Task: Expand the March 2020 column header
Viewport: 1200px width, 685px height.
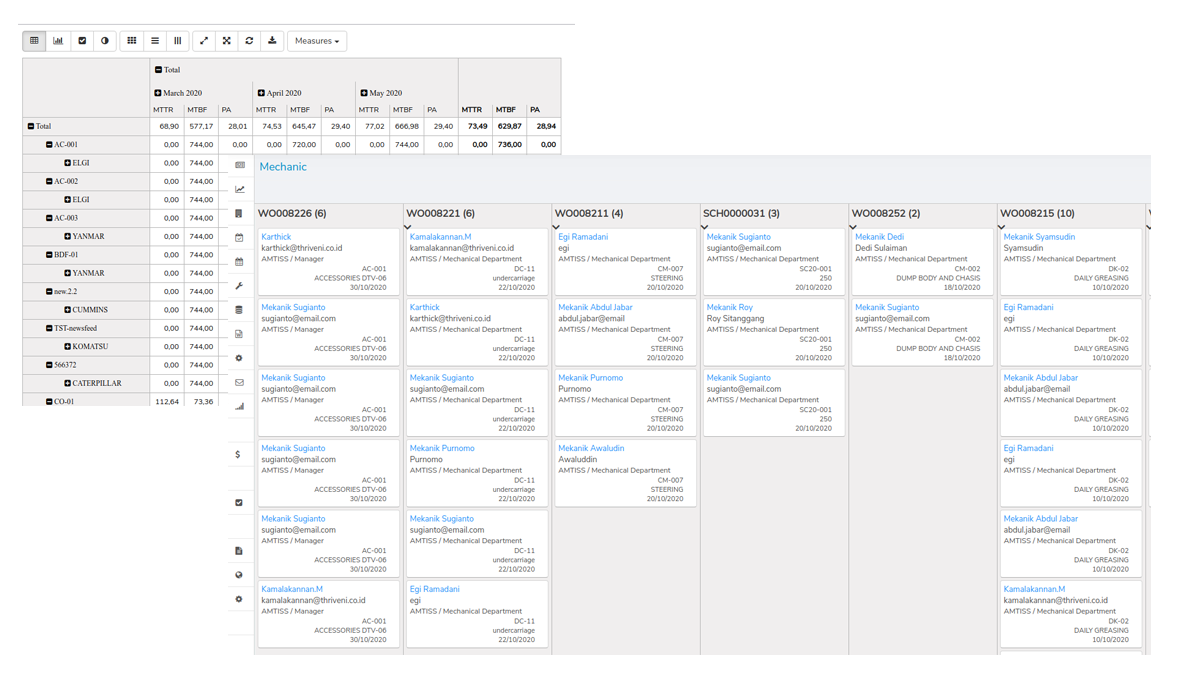Action: (x=158, y=93)
